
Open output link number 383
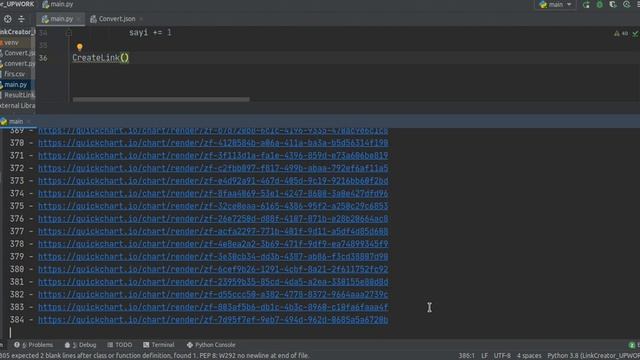point(213,307)
